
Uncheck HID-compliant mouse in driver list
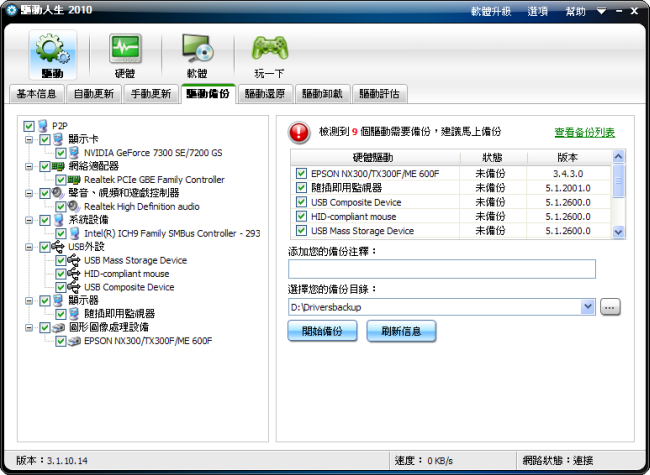301,216
